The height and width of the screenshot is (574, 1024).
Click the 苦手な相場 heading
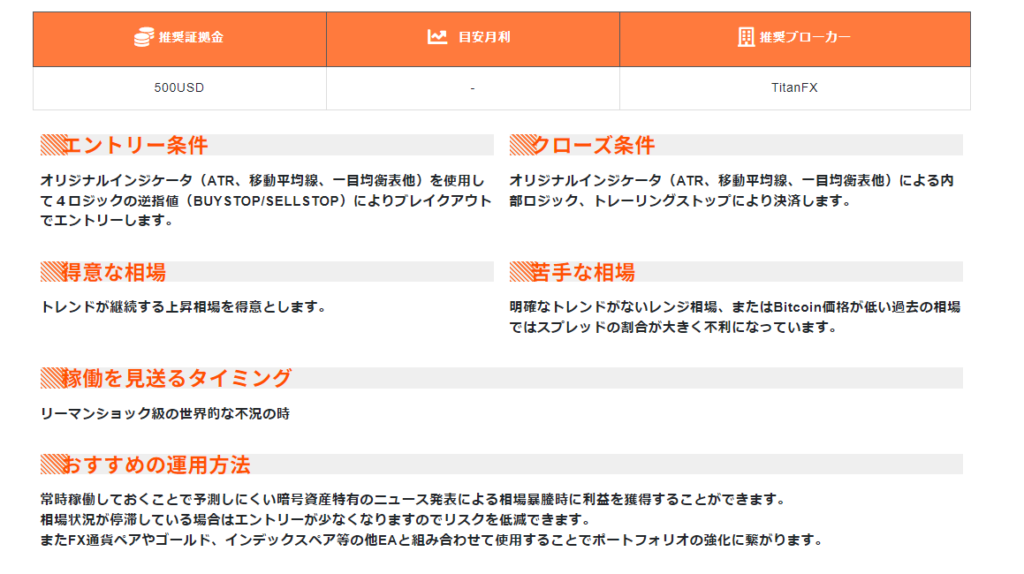(x=583, y=272)
